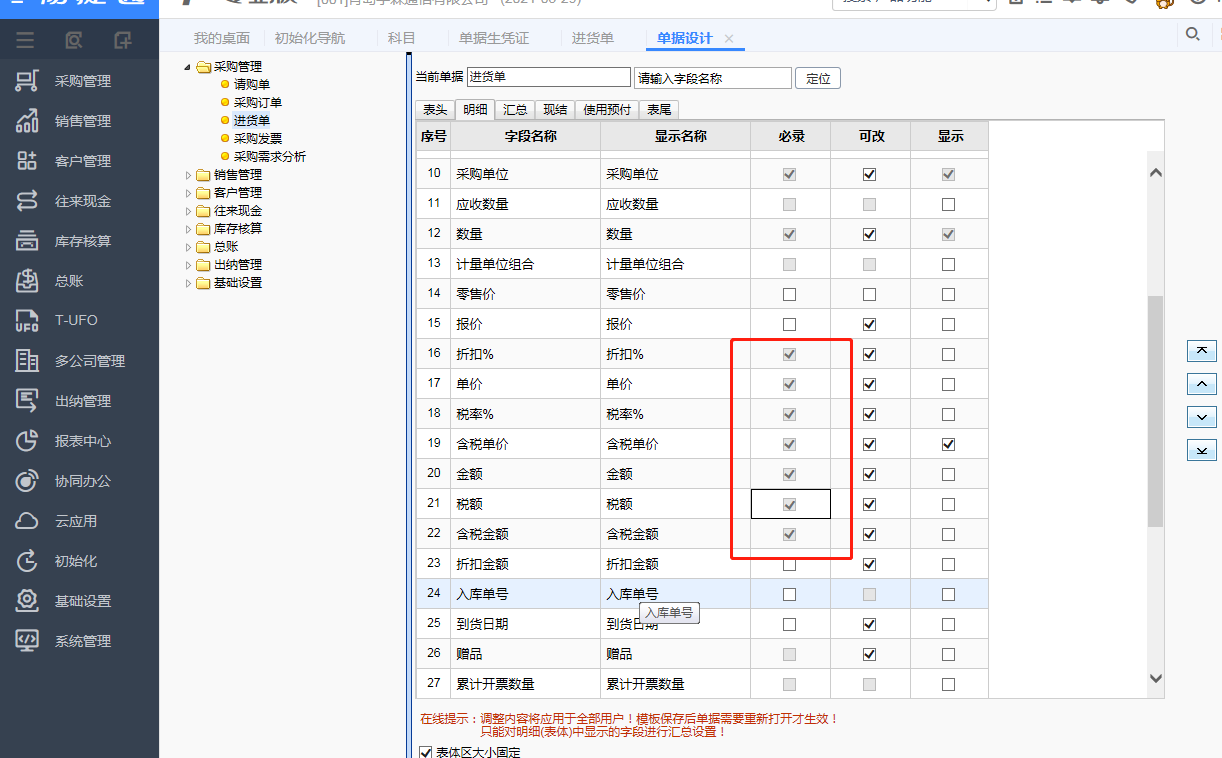Focus the 请输入字段名称 search field
Viewport: 1222px width, 758px height.
[x=713, y=78]
